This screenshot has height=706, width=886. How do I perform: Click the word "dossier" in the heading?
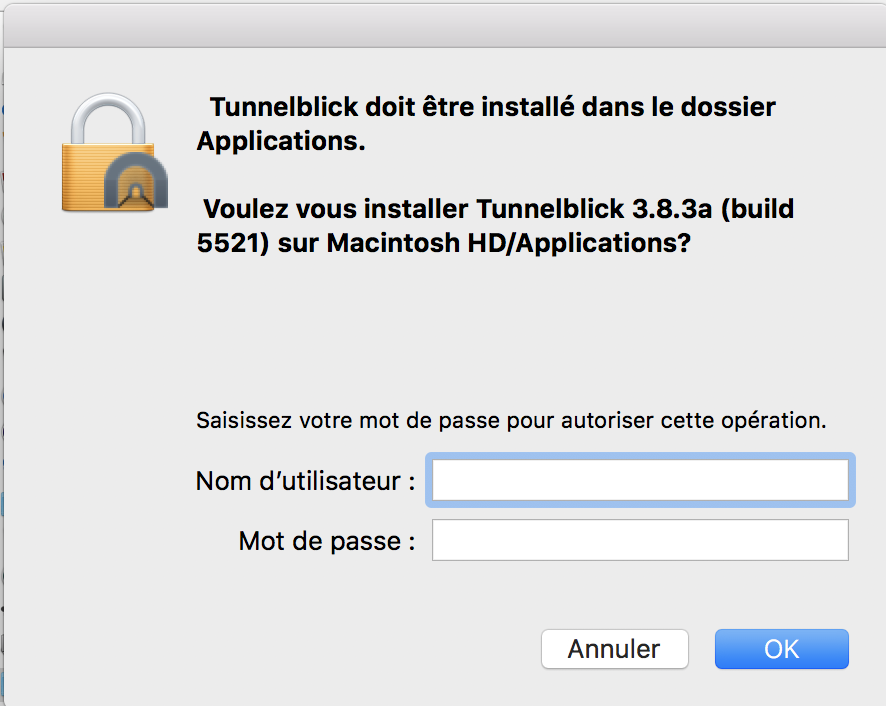point(728,107)
